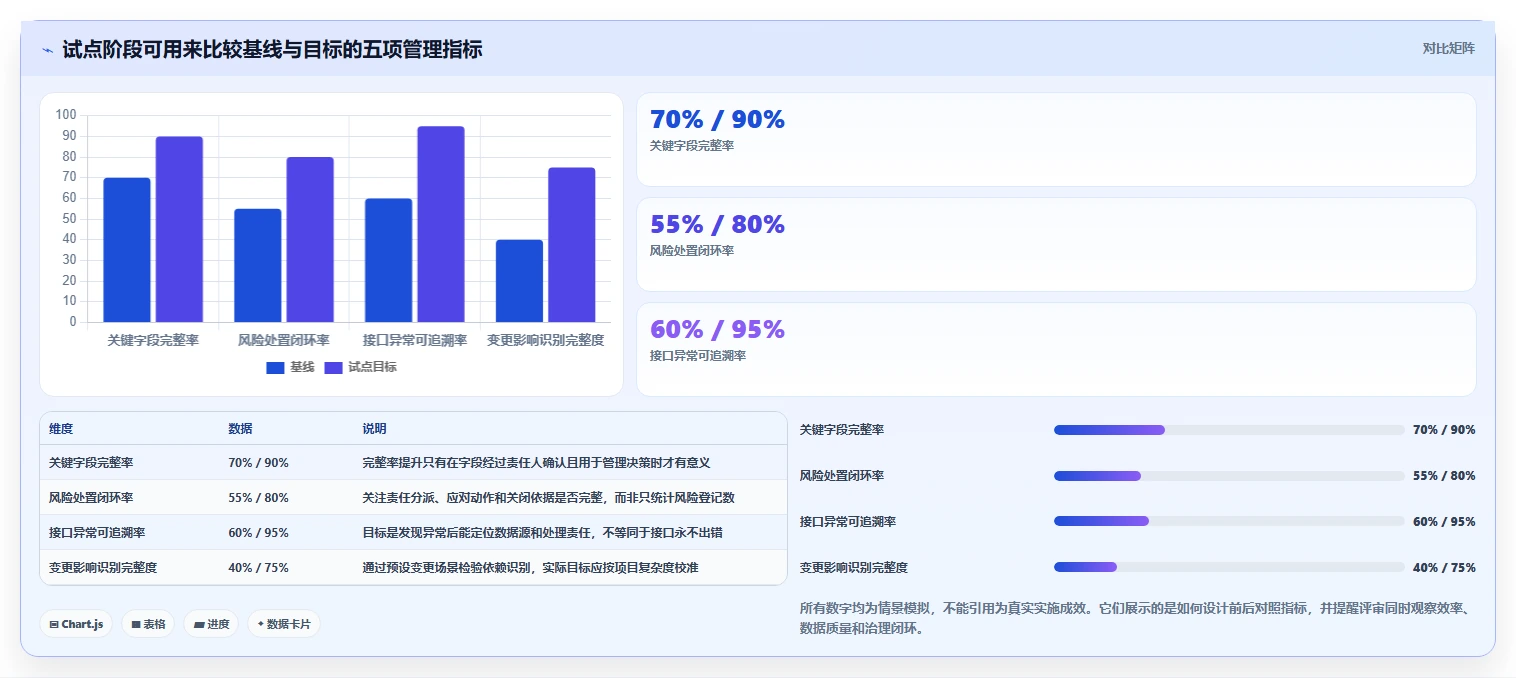This screenshot has width=1516, height=678.
Task: Toggle the 基线 dataset in chart legend
Action: [x=290, y=367]
